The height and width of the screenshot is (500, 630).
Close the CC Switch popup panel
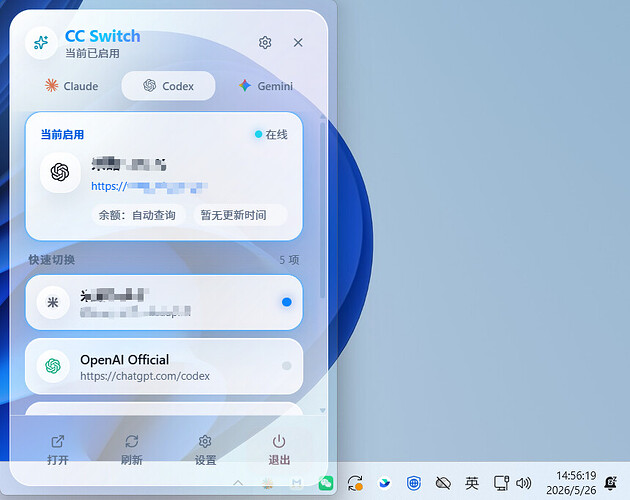pos(298,42)
